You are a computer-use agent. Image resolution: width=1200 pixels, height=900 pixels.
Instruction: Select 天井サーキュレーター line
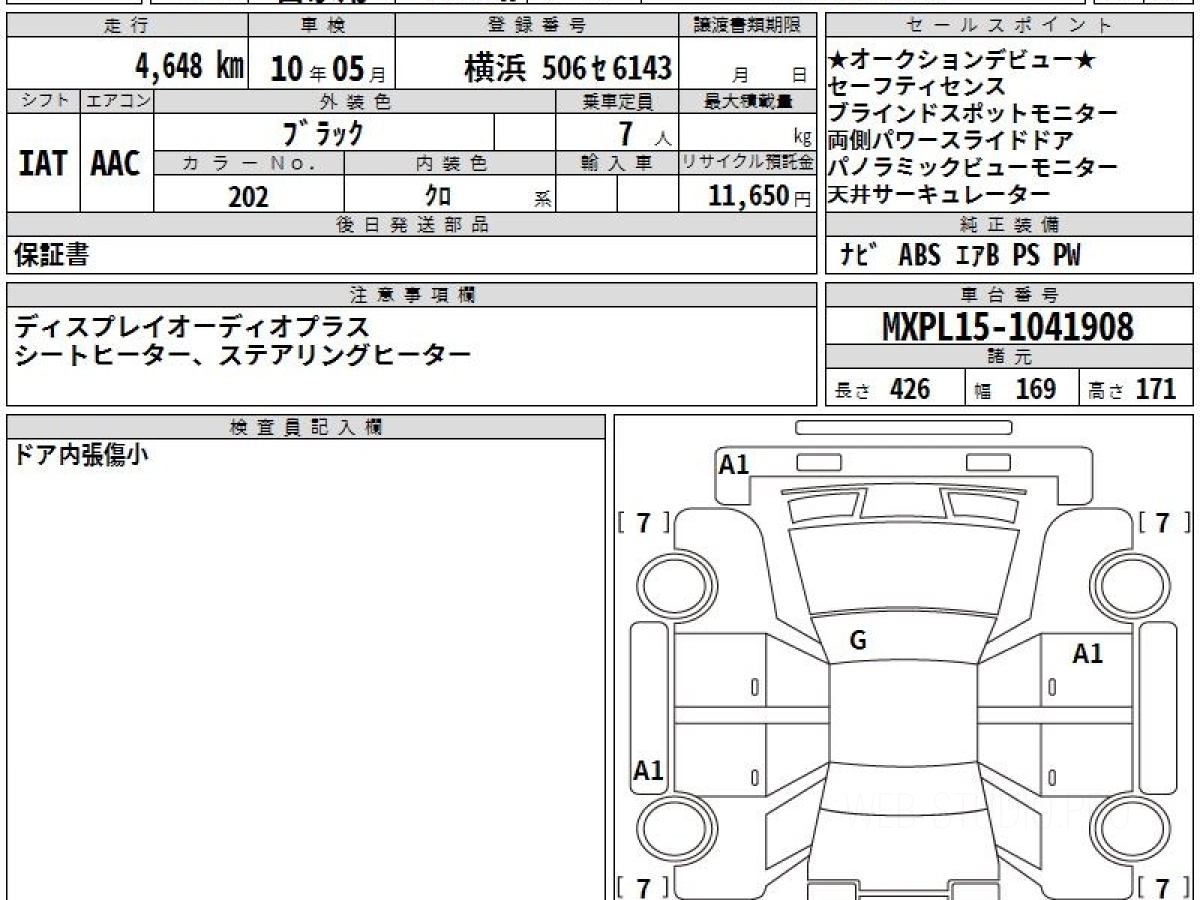point(939,194)
